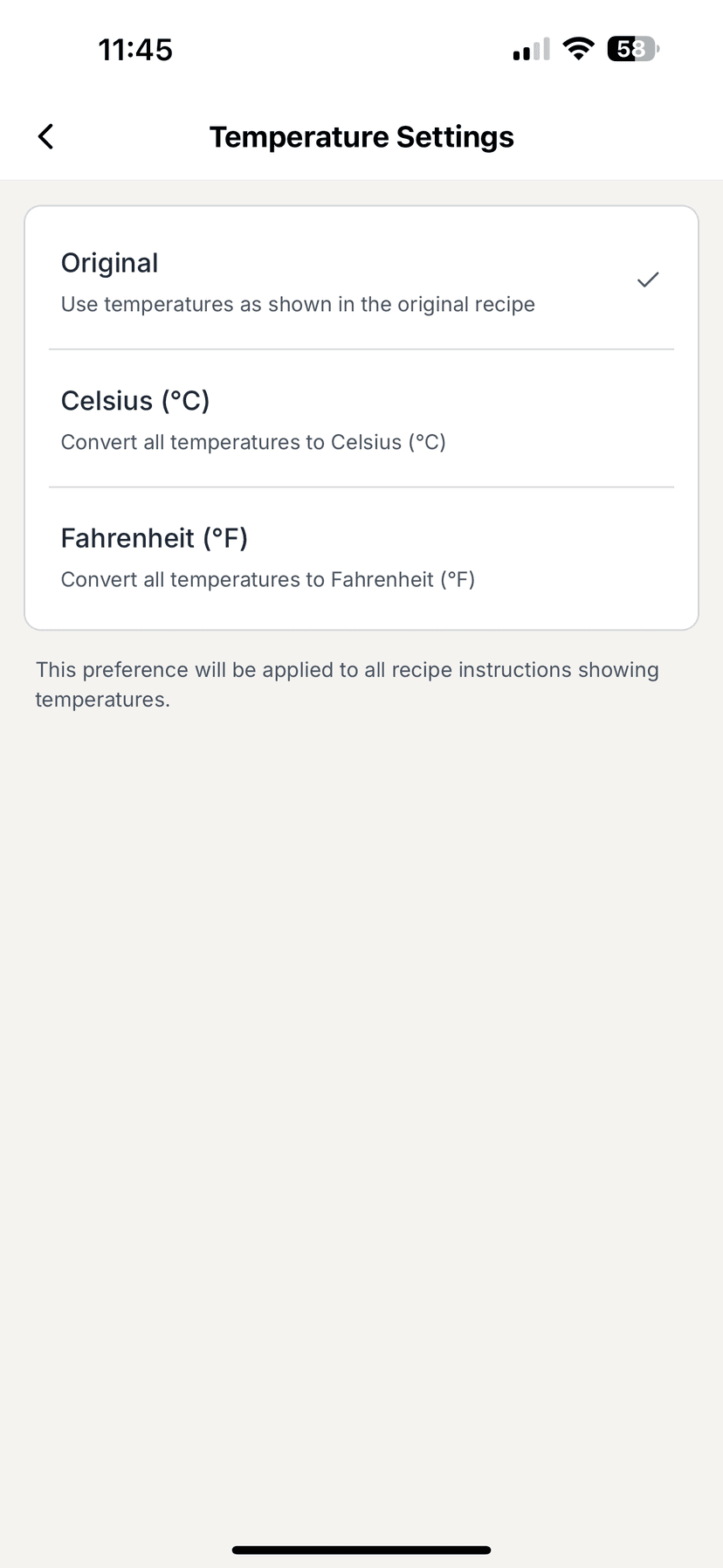This screenshot has width=723, height=1568.
Task: Switch temperature unit to Fahrenheit (°F)
Action: click(155, 538)
